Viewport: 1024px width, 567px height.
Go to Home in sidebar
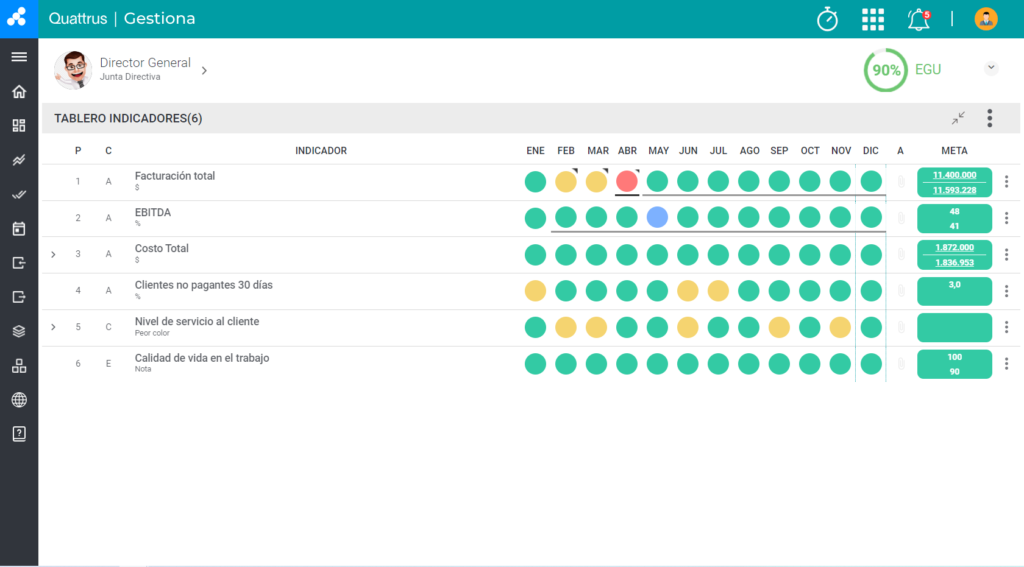tap(19, 91)
